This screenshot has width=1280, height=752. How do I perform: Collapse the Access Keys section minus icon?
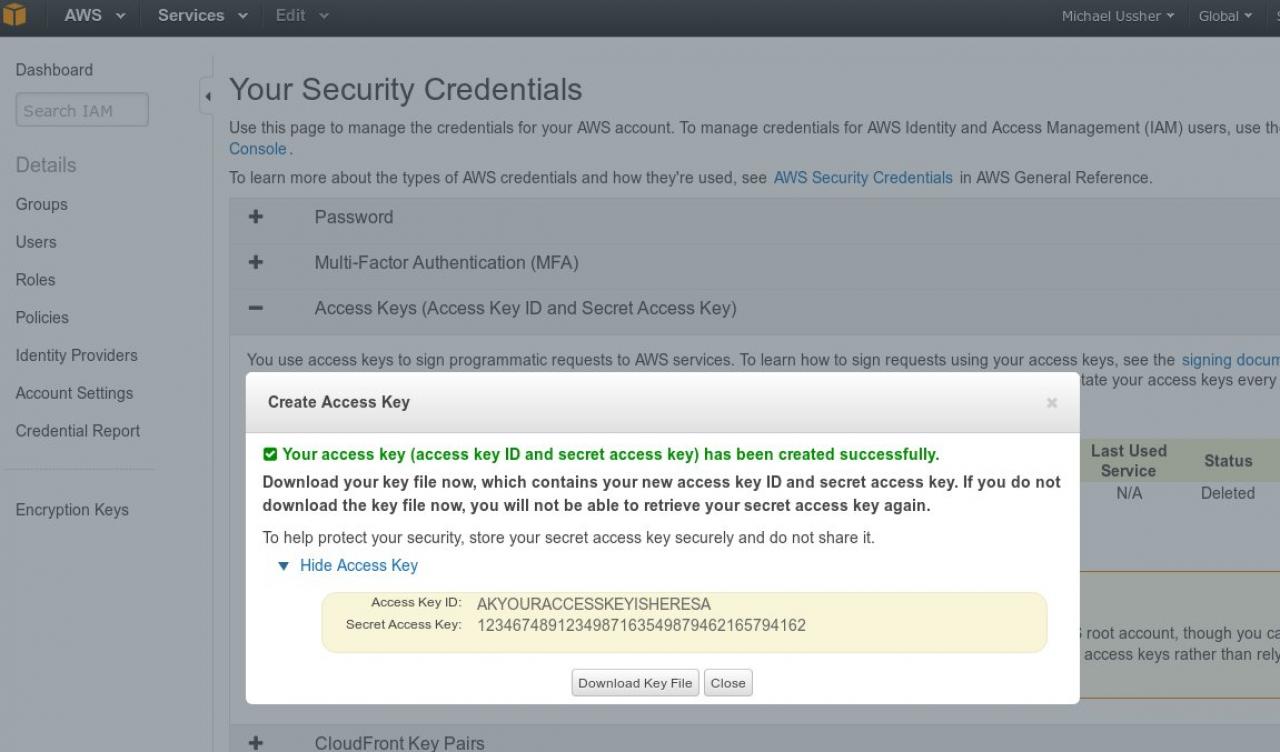[256, 308]
